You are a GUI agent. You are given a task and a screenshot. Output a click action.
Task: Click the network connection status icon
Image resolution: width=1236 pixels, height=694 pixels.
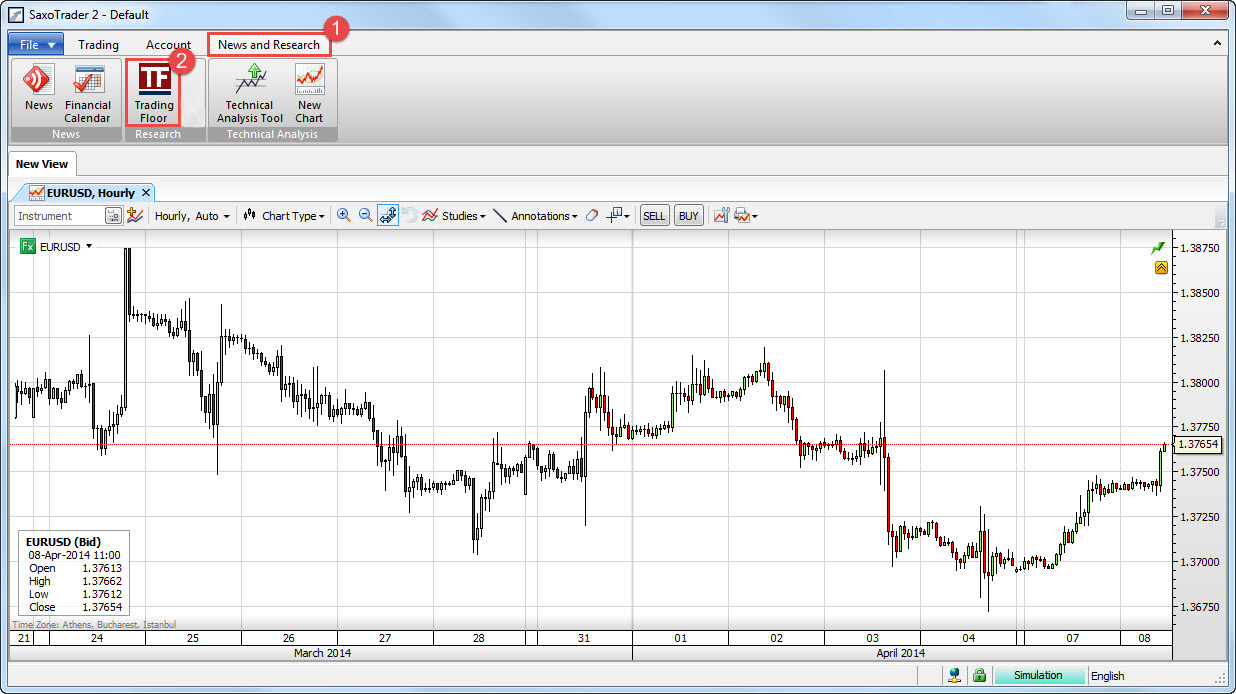coord(956,675)
